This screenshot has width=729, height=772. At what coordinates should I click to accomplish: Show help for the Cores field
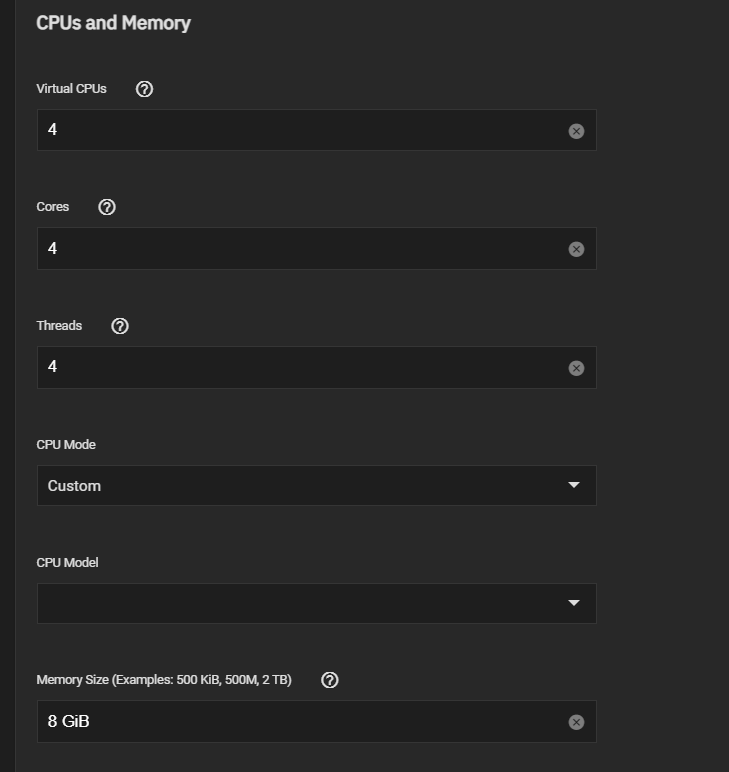coord(107,207)
